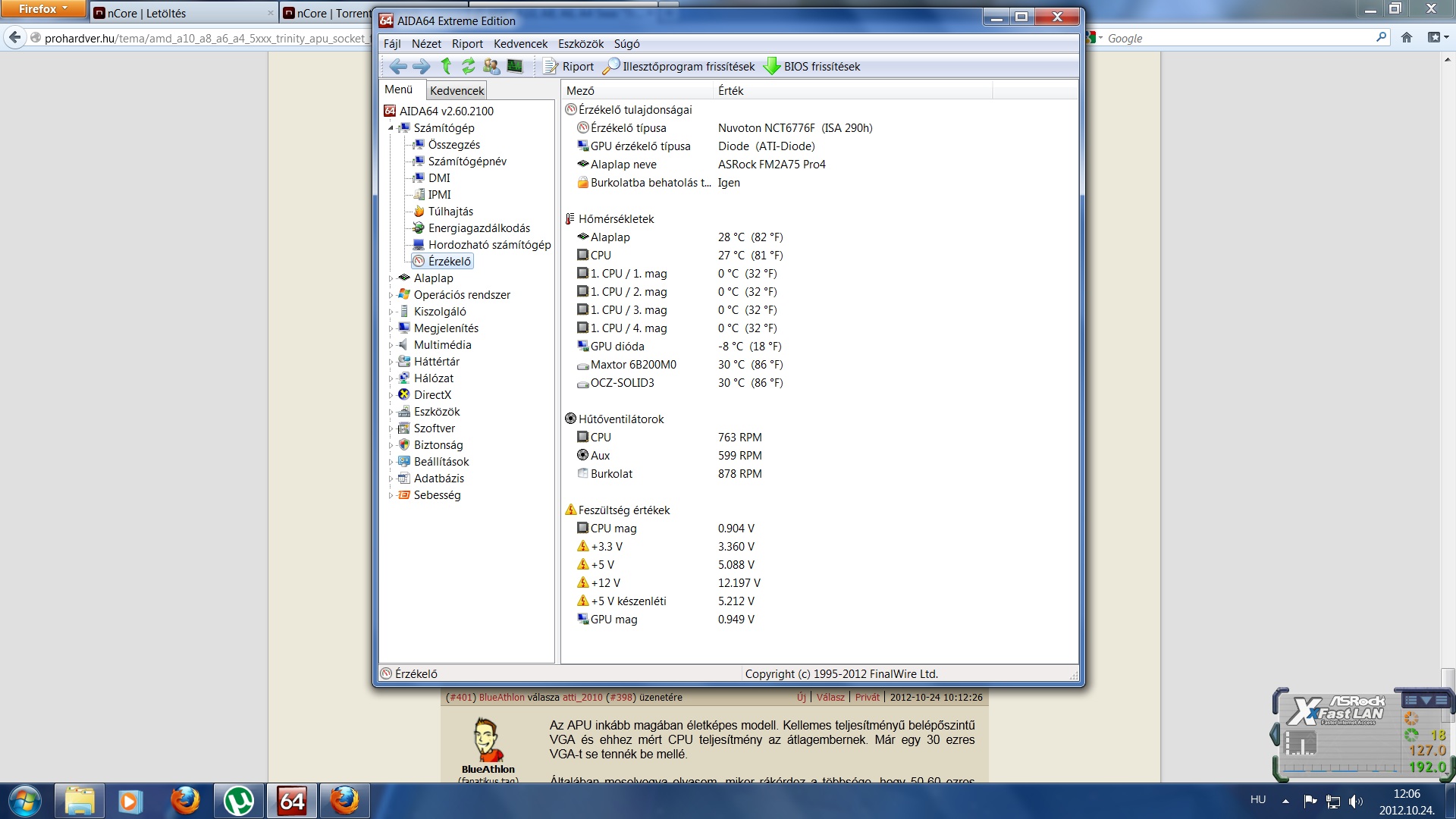
Task: Click atti_2010 username link
Action: click(x=582, y=698)
